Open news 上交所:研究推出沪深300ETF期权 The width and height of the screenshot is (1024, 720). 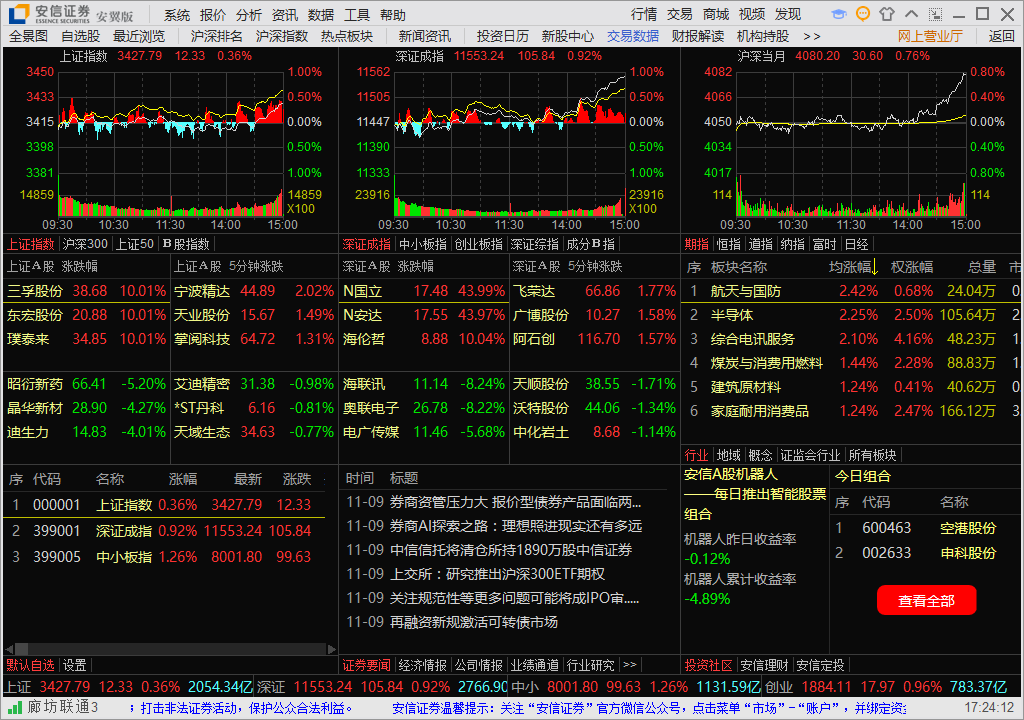tap(497, 574)
